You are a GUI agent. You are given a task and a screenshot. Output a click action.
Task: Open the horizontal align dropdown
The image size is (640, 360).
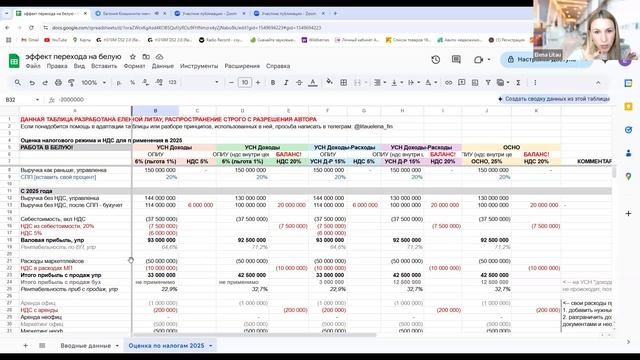[379, 82]
